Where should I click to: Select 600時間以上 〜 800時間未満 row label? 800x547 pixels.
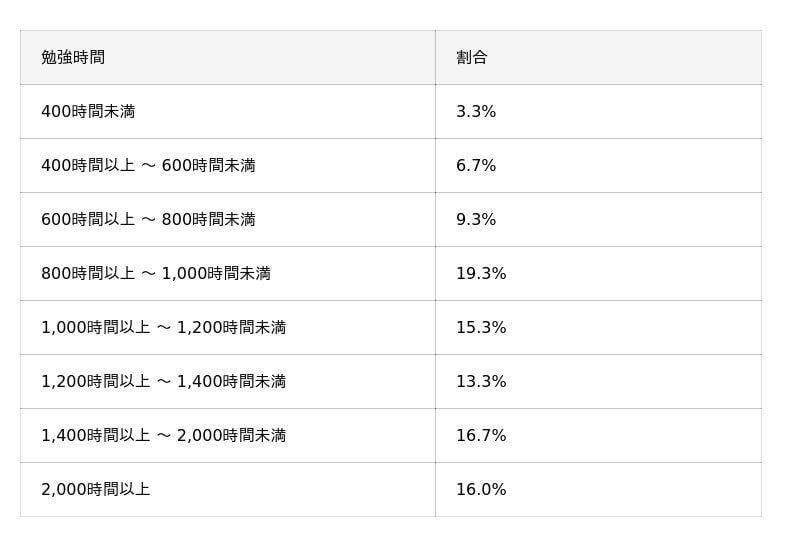point(148,220)
